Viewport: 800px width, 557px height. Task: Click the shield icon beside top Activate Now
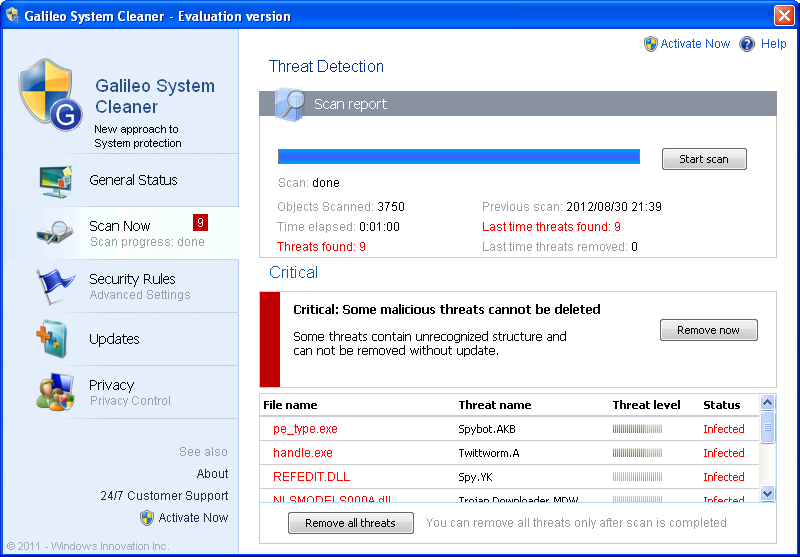click(x=651, y=44)
